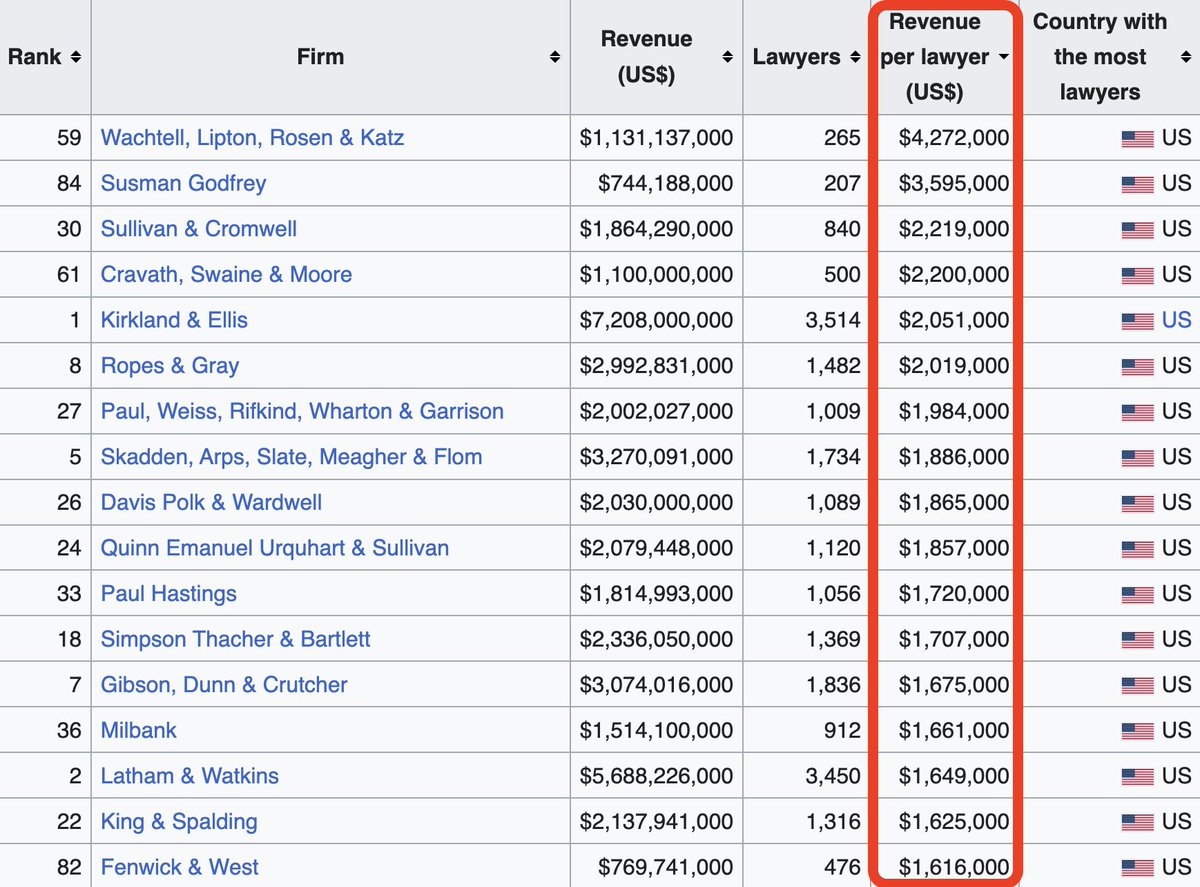The image size is (1200, 887).
Task: Click US flag icon in Gibson, Dunn row
Action: click(x=1138, y=686)
